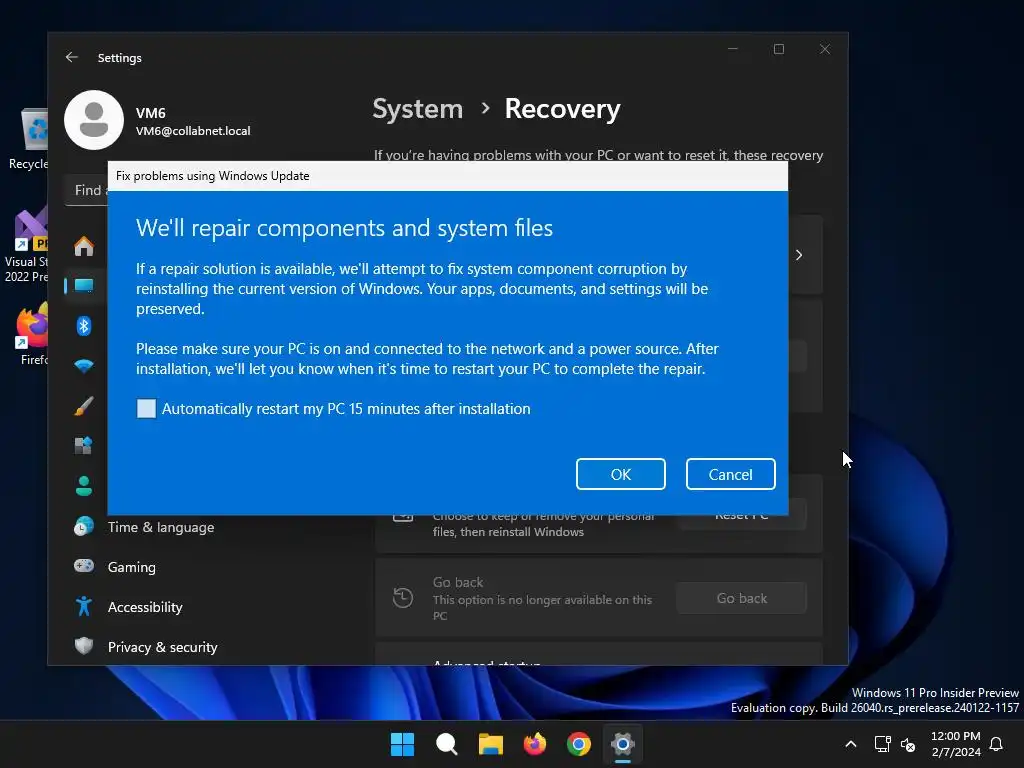Open the notifications bell icon

click(x=996, y=744)
